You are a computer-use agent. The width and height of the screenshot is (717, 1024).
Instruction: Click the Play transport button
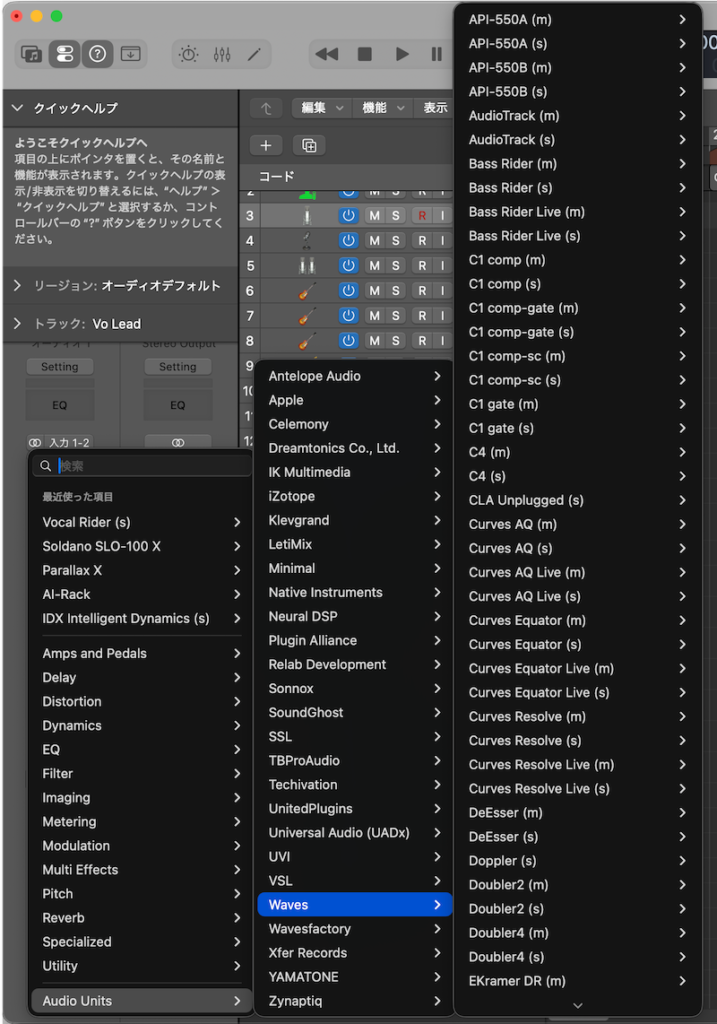click(402, 54)
